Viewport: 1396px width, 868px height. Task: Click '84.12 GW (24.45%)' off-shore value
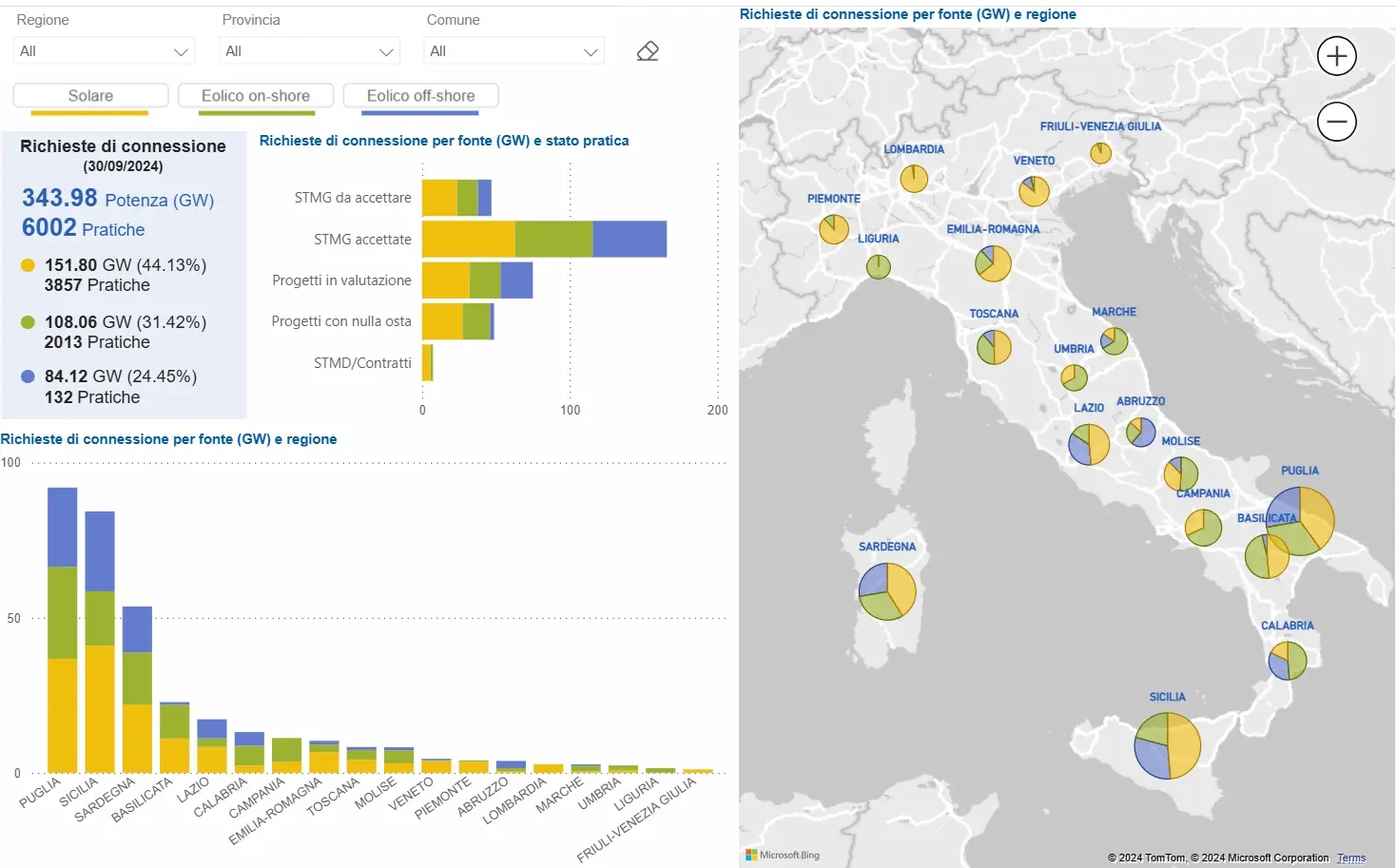(x=121, y=376)
